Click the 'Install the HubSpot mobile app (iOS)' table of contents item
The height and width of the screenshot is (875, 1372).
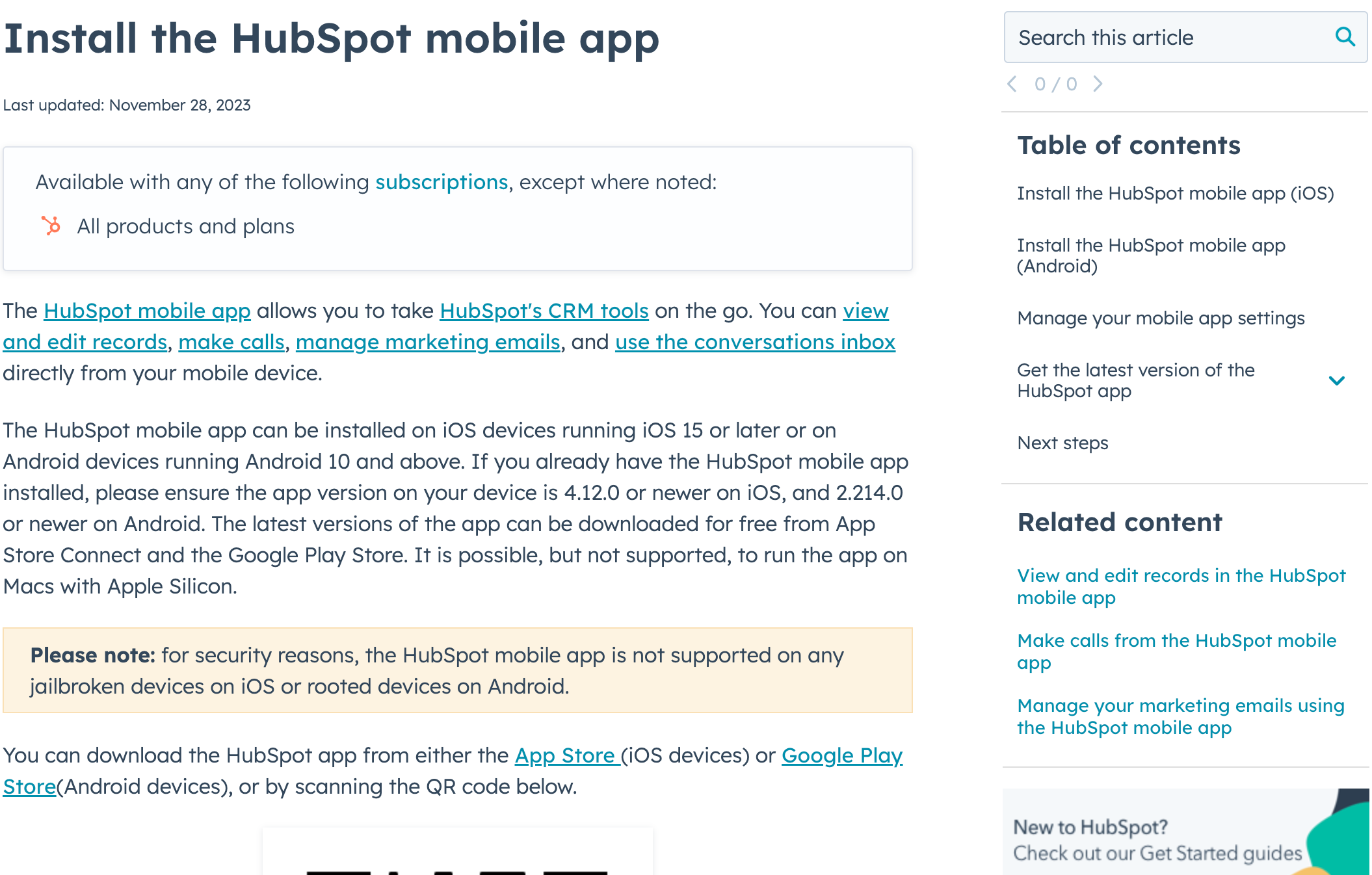1175,194
